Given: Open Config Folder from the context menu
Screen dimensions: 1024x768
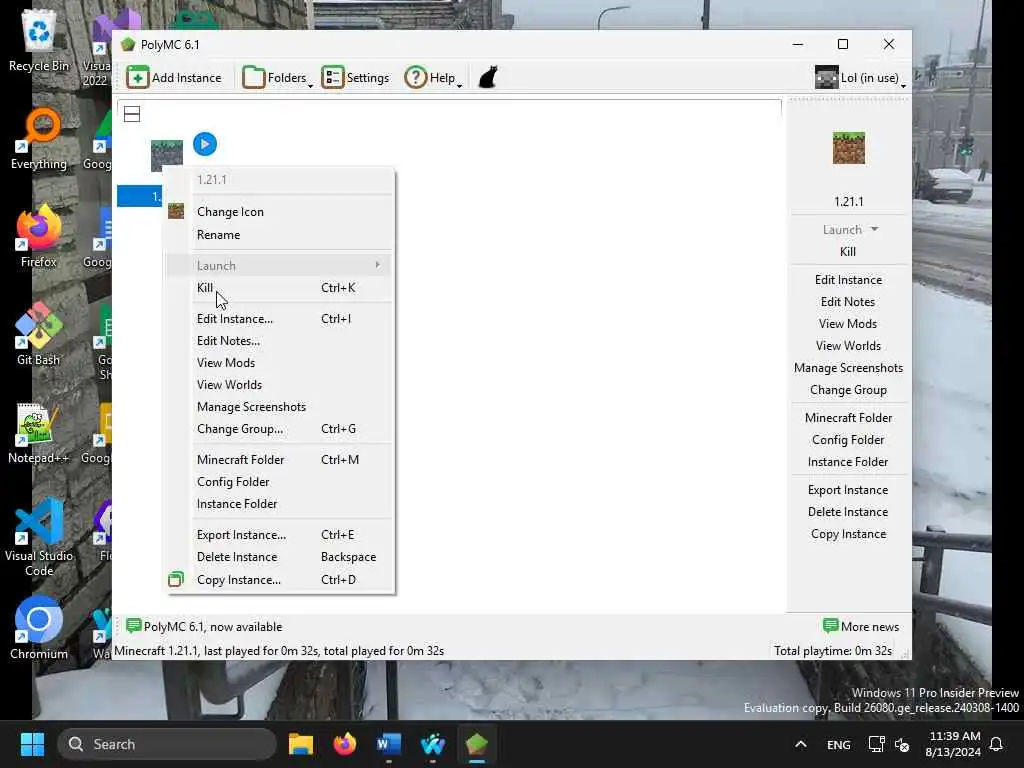Looking at the screenshot, I should click(x=279, y=482).
